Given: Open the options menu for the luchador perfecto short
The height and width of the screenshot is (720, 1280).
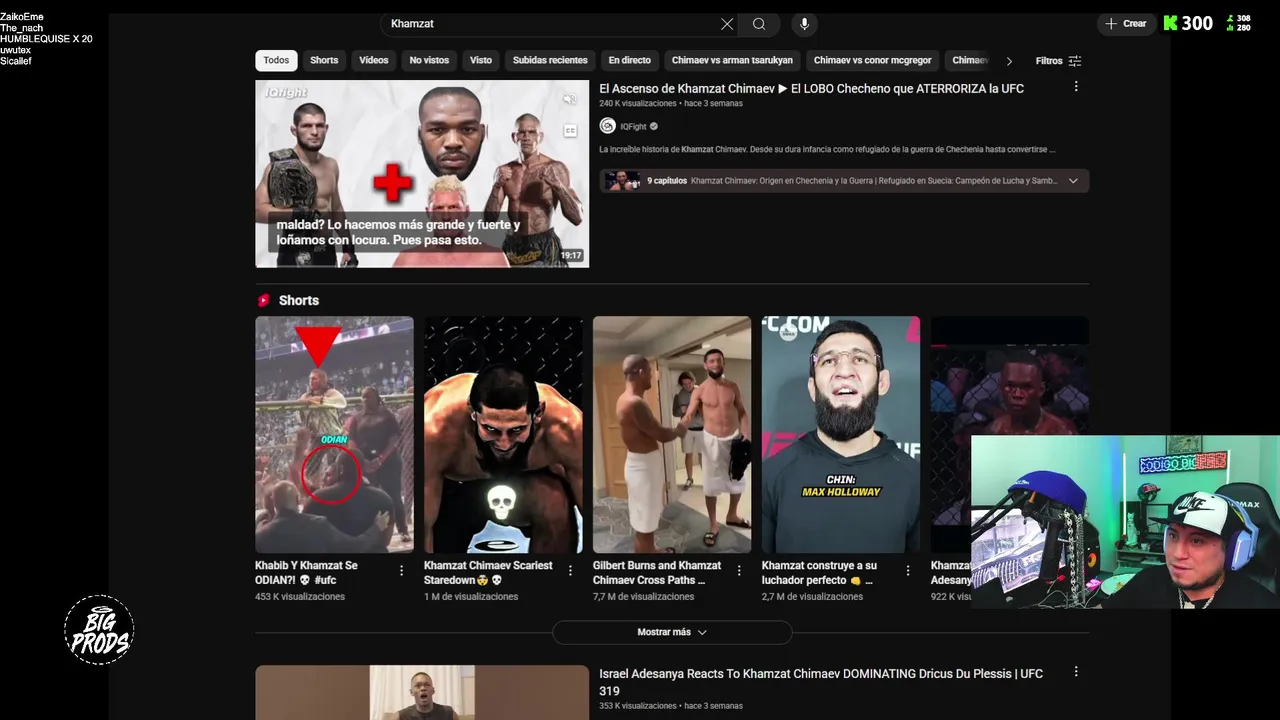Looking at the screenshot, I should [x=908, y=571].
